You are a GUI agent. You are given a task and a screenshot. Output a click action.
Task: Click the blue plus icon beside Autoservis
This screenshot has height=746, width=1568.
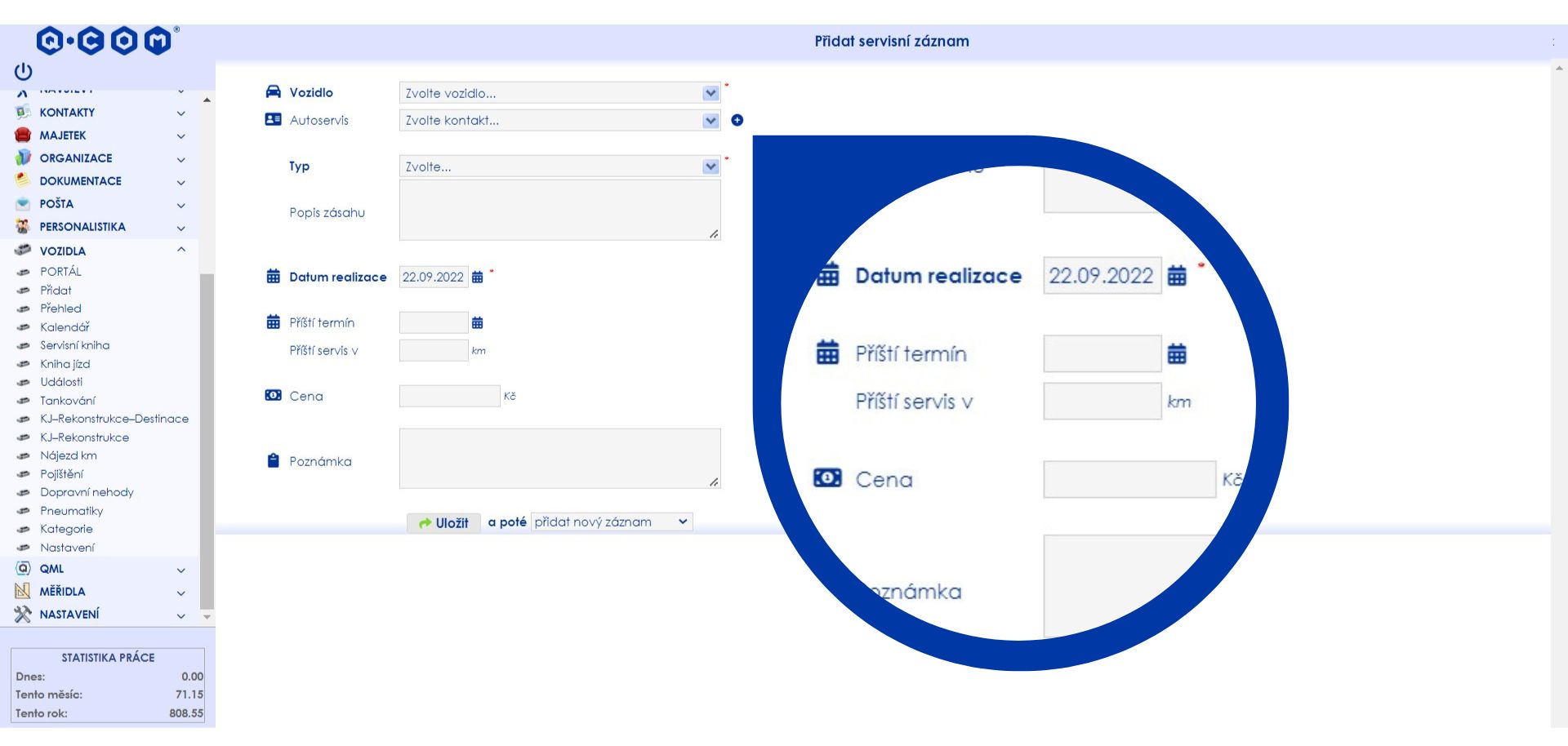(x=737, y=120)
